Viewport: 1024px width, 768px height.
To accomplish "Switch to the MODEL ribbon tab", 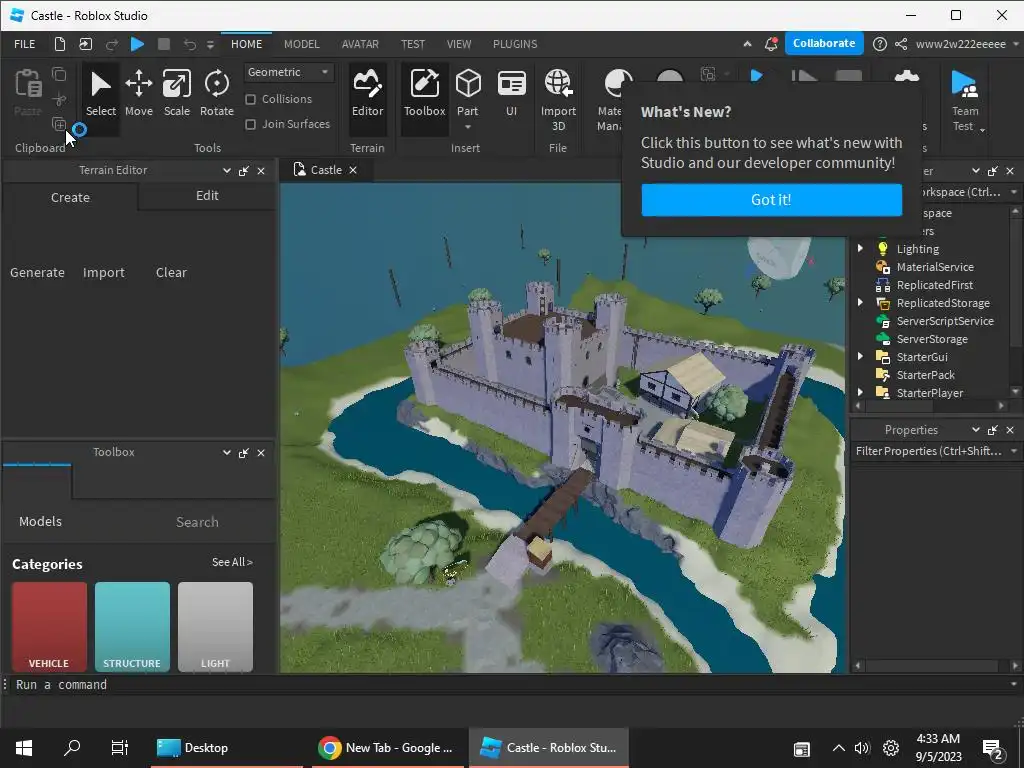I will [x=302, y=44].
